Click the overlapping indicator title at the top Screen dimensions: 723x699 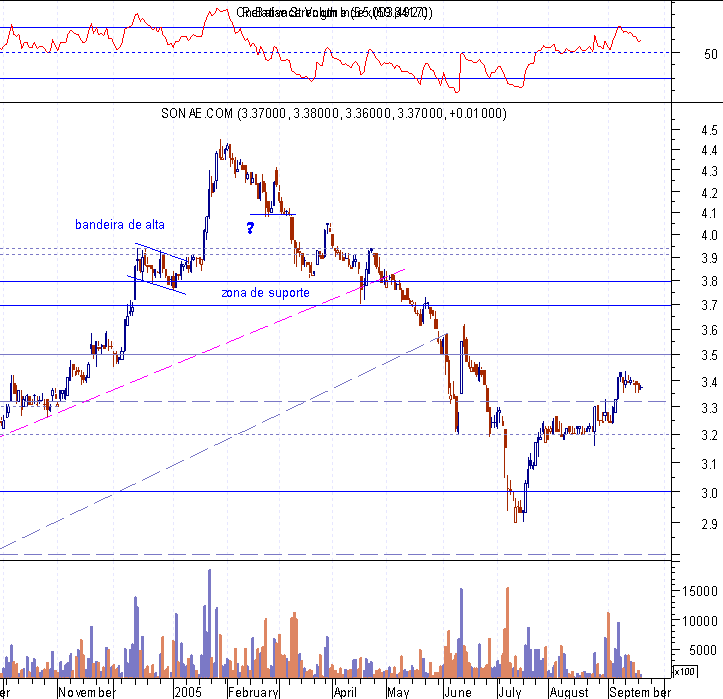335,12
